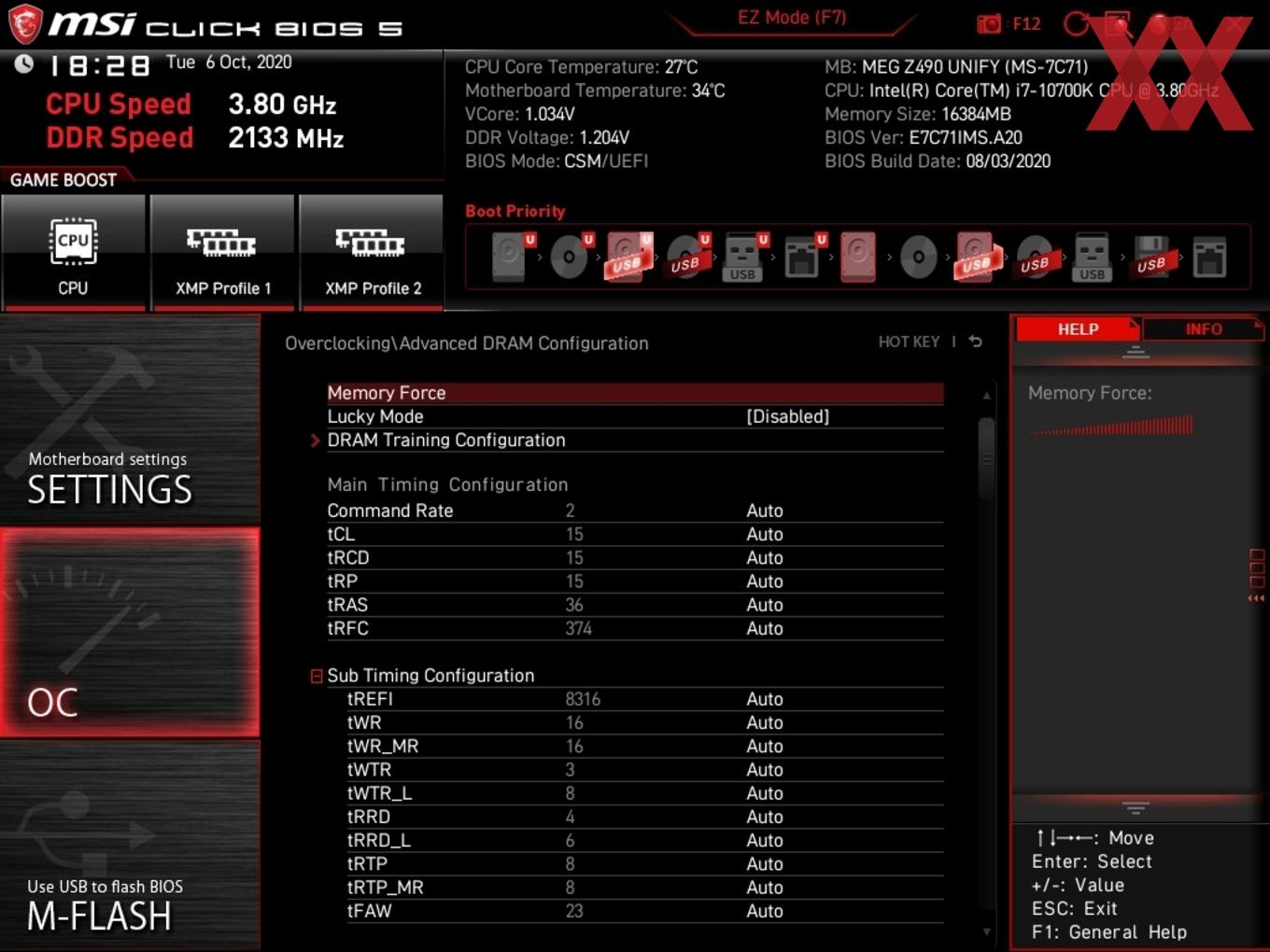Click the triple-arrow collapse icon on the right edge
The height and width of the screenshot is (952, 1270).
pos(1256,598)
